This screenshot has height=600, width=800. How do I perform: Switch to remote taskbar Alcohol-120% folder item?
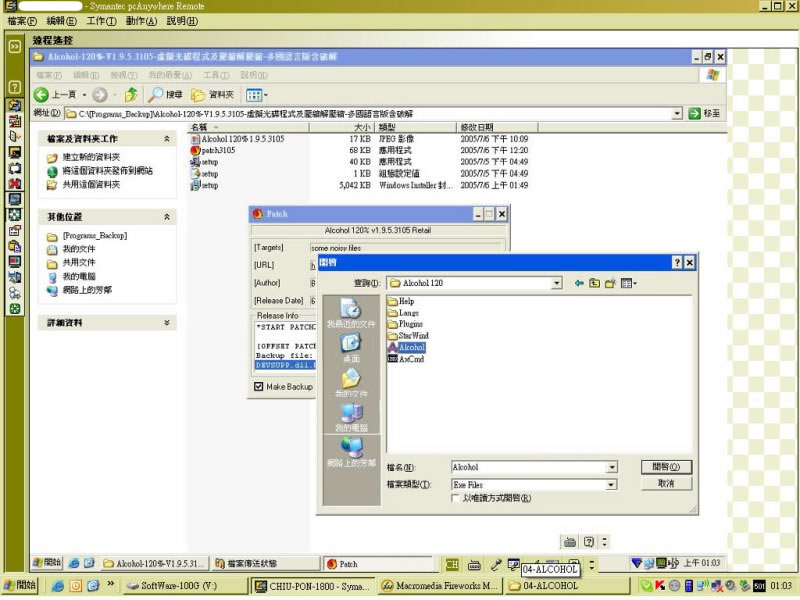point(154,563)
